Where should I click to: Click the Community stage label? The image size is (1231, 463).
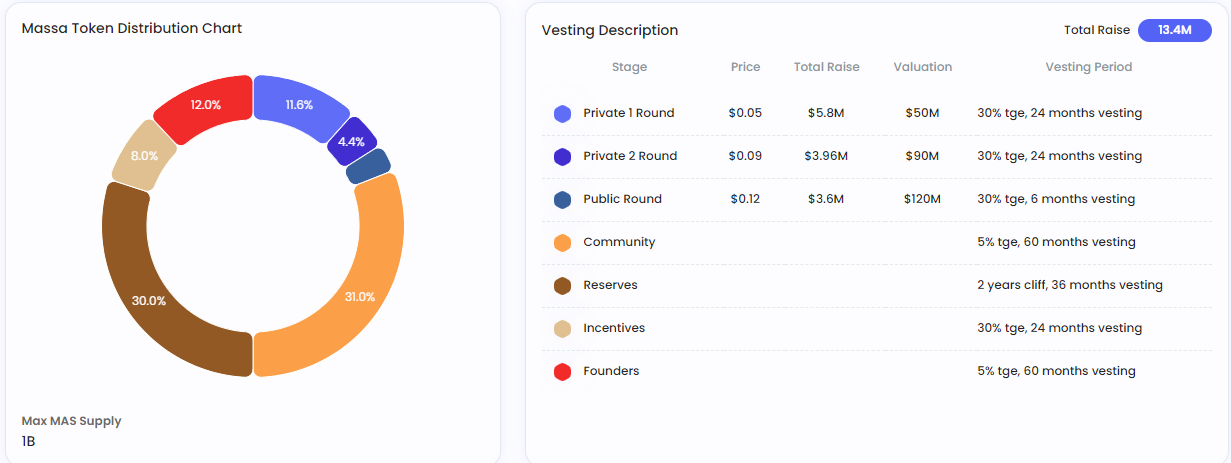pos(619,242)
